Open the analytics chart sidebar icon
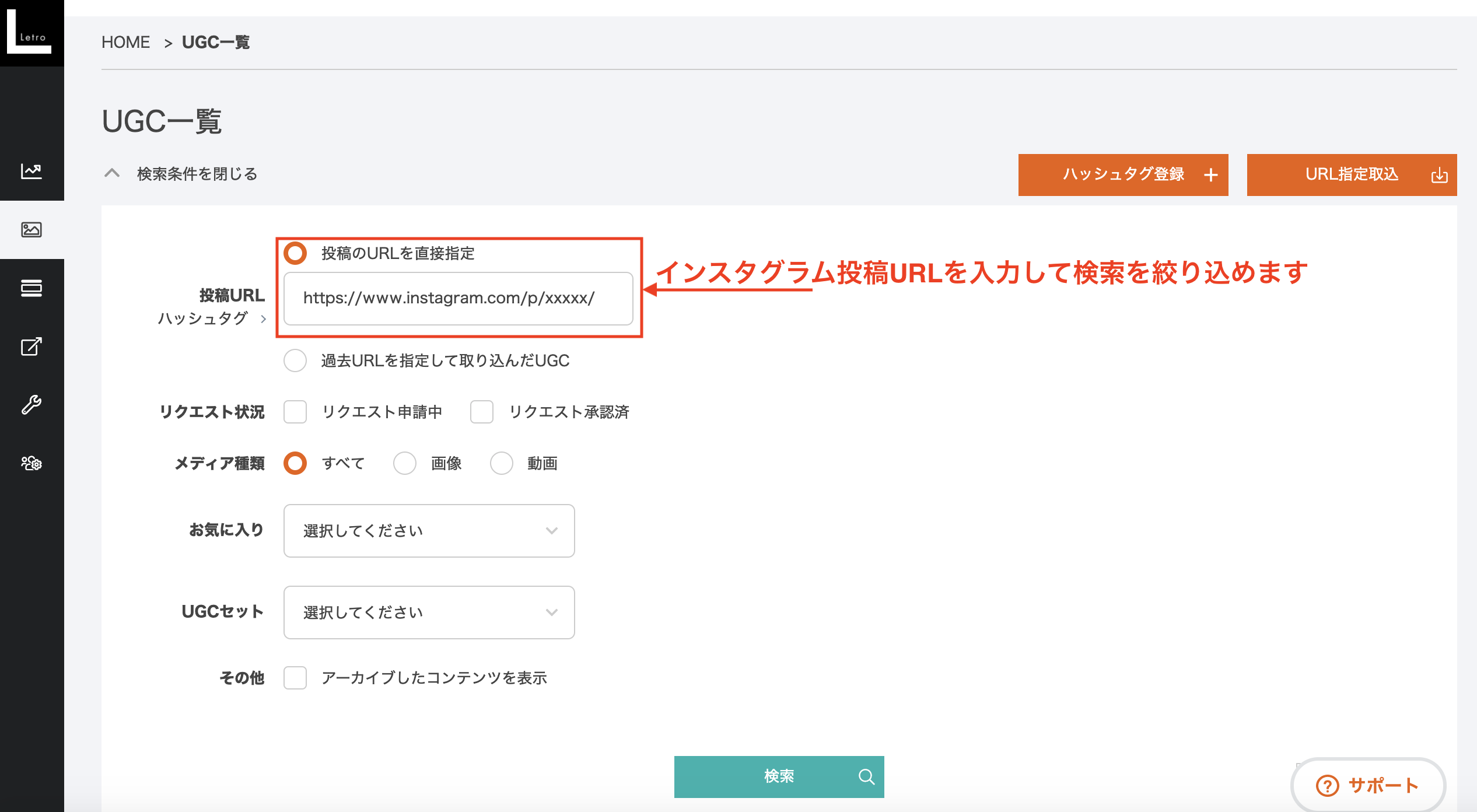 point(32,171)
